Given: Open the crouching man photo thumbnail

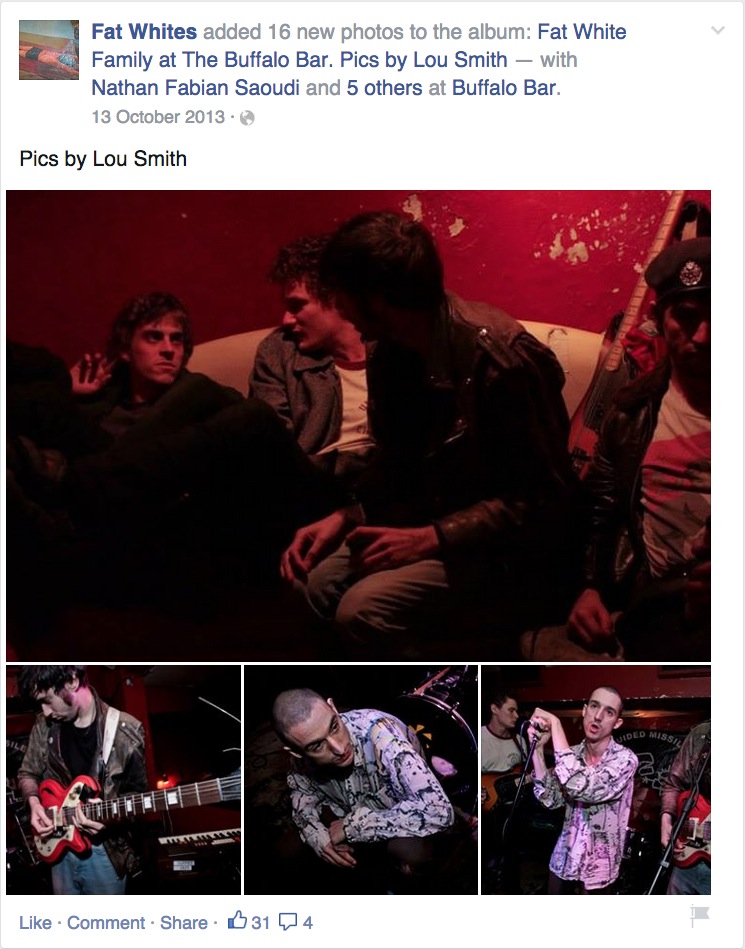Looking at the screenshot, I should tap(361, 780).
